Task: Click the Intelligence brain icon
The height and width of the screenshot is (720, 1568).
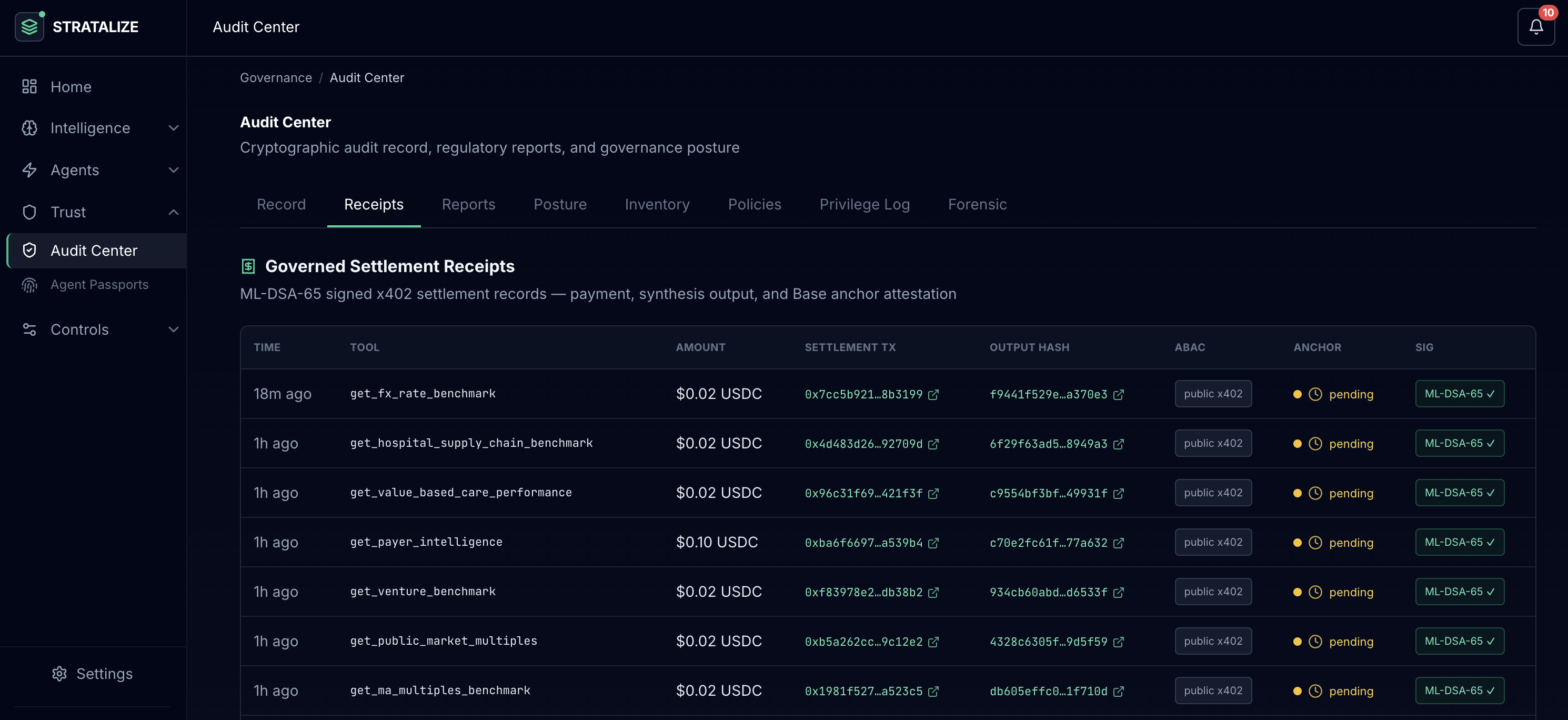Action: click(29, 128)
